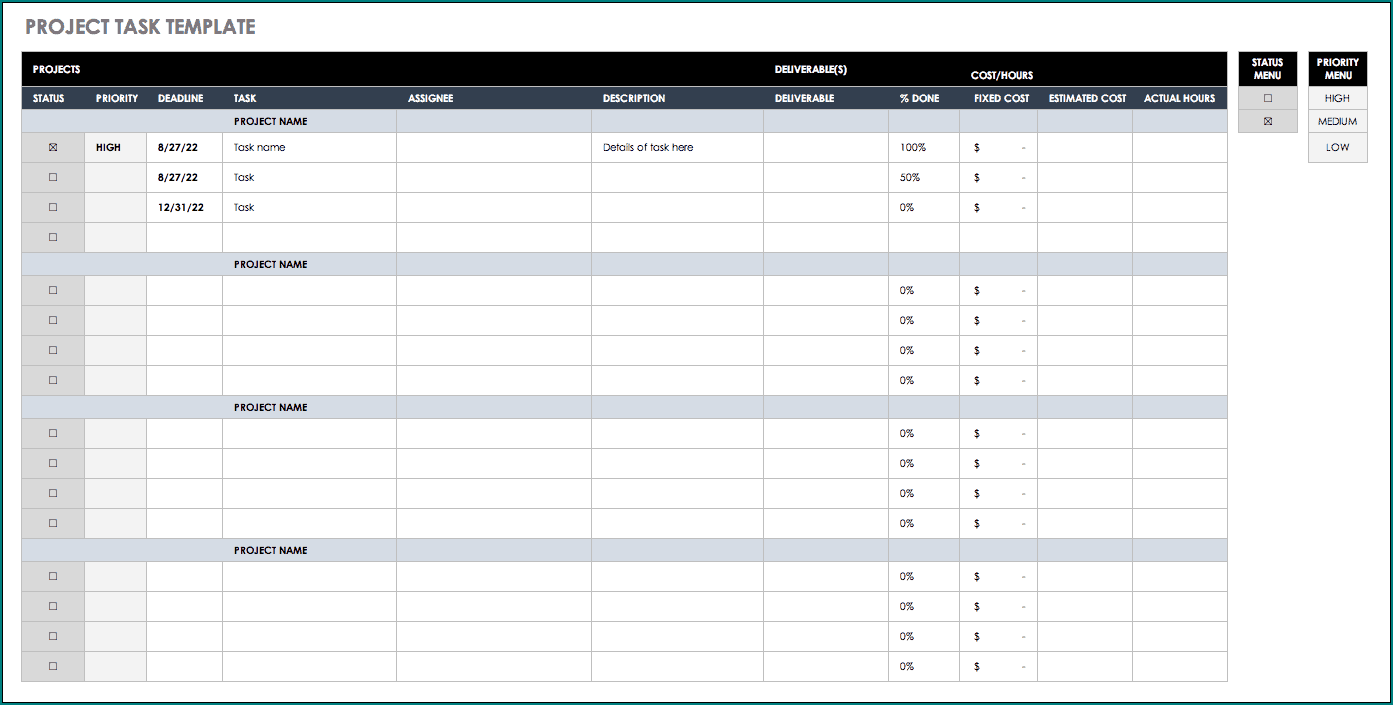Click the ASSIGNEE column header
Image resolution: width=1393 pixels, height=705 pixels.
point(431,98)
